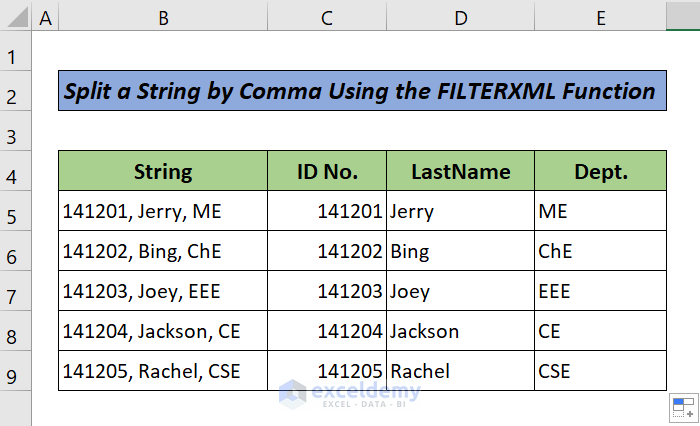Click the Dept. header cell
700x426 pixels.
(600, 171)
